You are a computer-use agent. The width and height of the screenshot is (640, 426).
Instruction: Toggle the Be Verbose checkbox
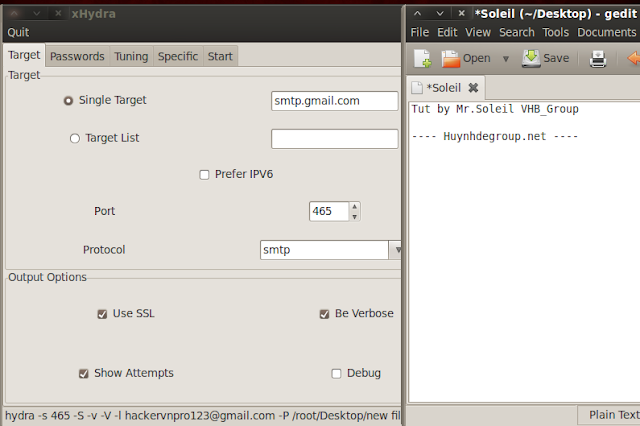tap(324, 314)
